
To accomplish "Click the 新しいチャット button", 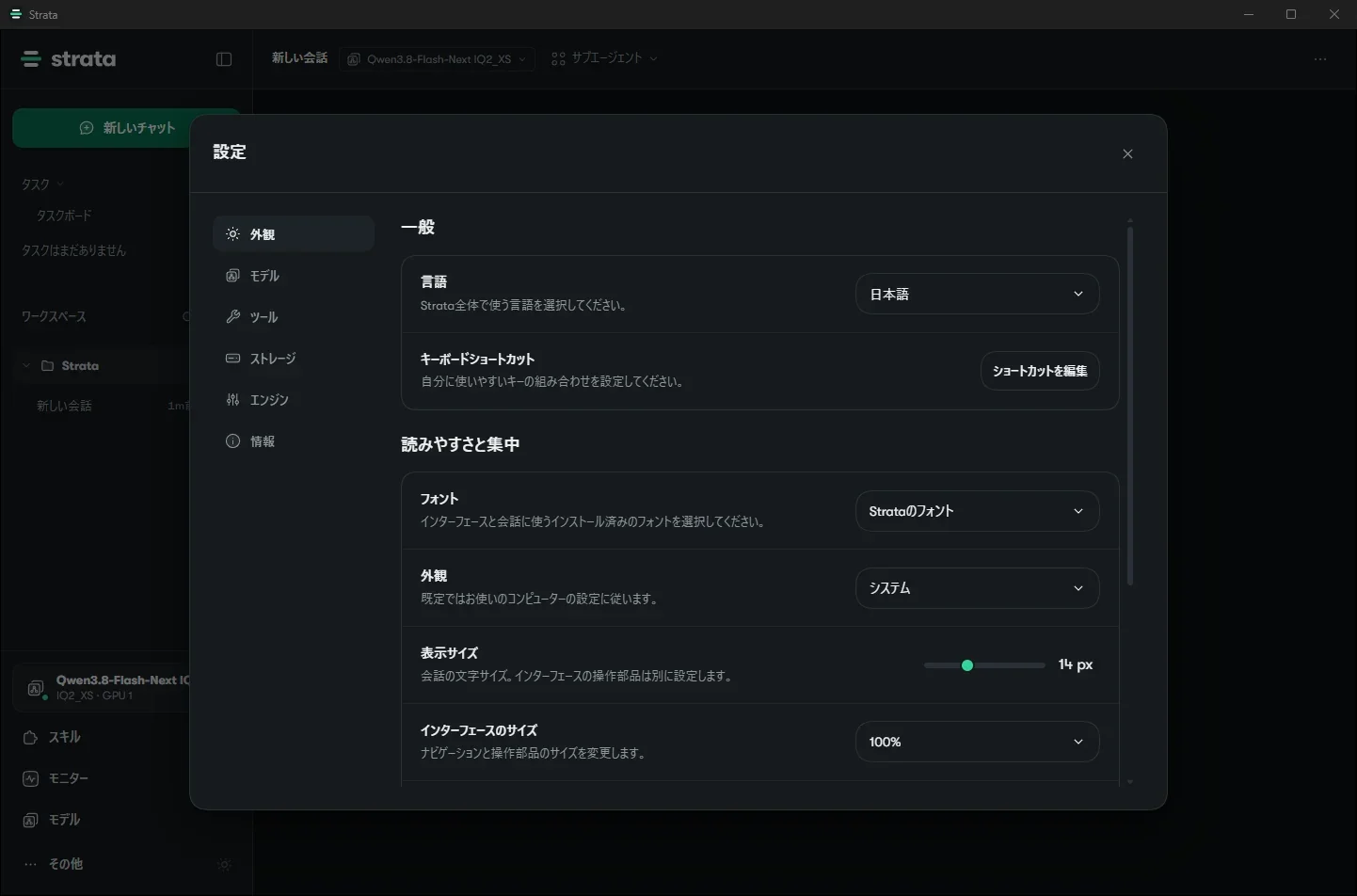I will 126,128.
